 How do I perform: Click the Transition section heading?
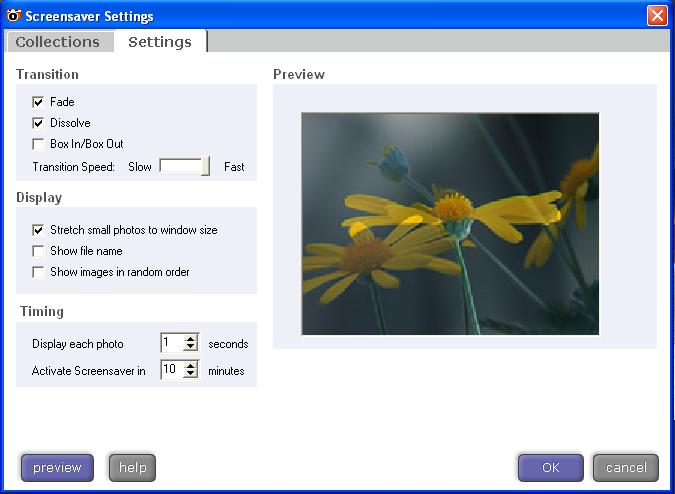pyautogui.click(x=47, y=74)
